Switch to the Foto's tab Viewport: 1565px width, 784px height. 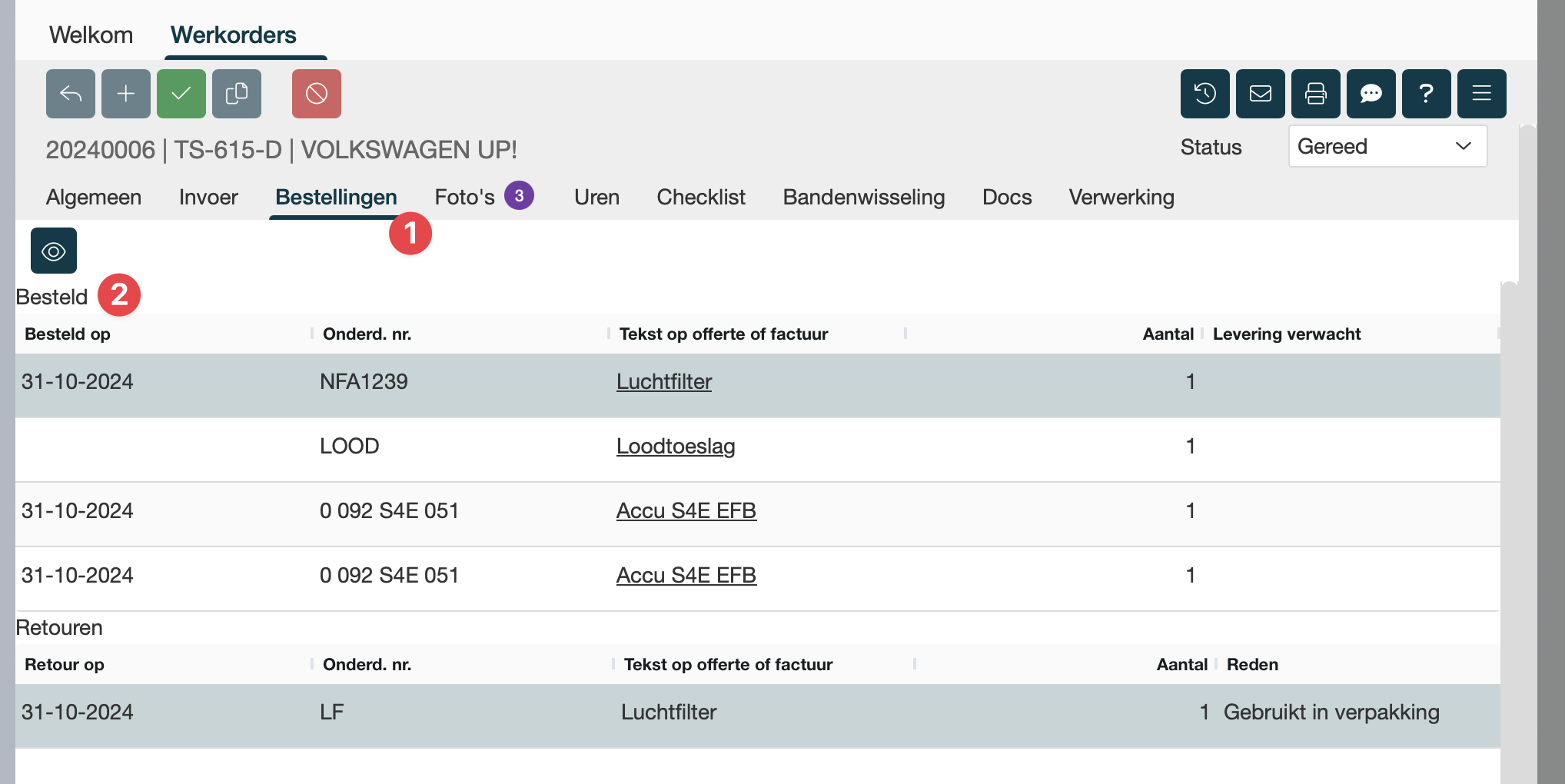click(465, 198)
